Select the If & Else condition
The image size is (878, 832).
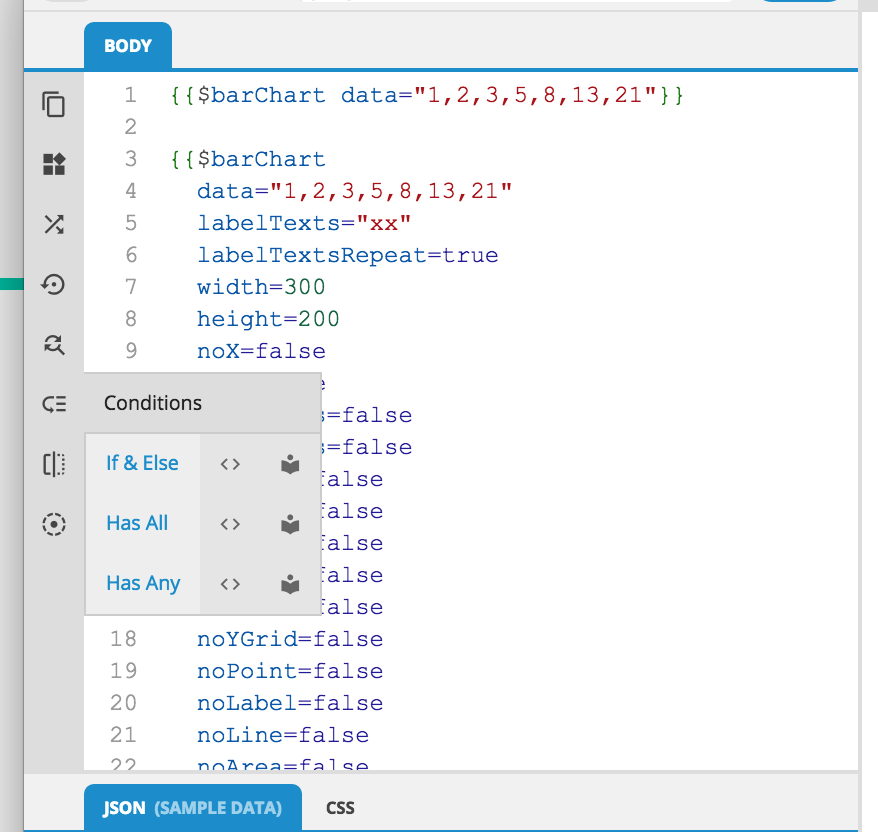point(142,463)
